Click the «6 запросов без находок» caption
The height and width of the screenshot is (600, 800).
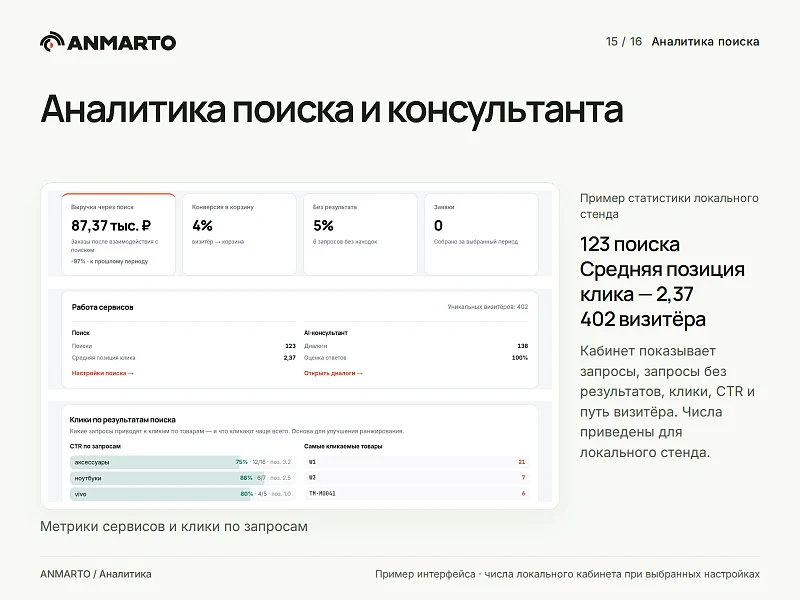click(345, 242)
